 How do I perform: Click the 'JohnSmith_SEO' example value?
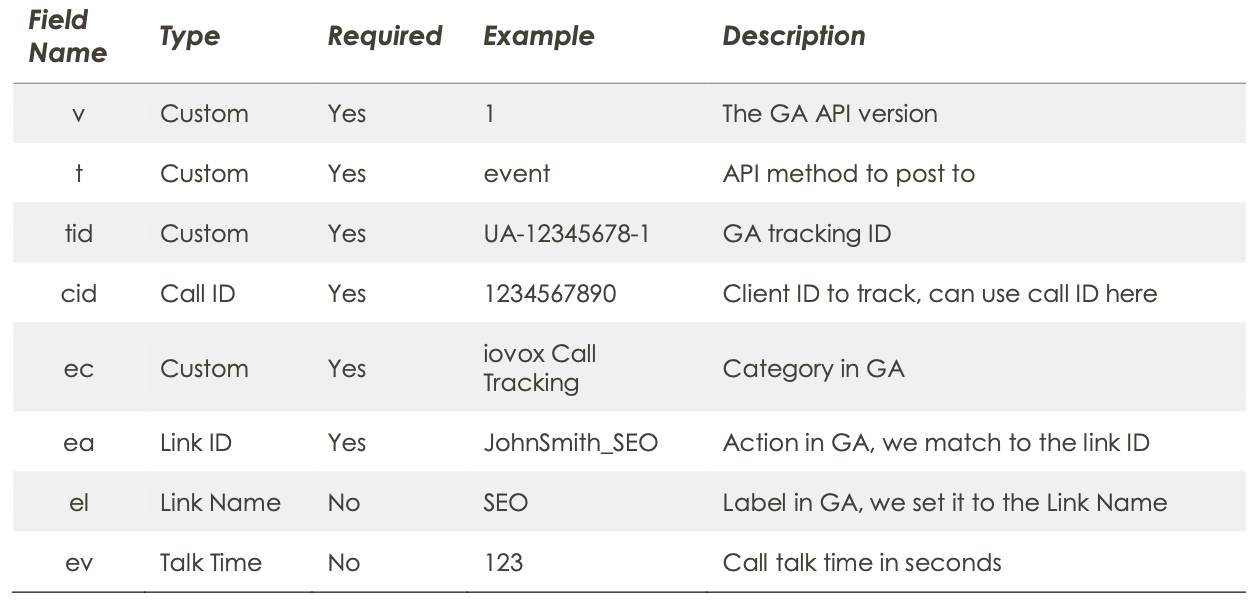click(x=570, y=443)
